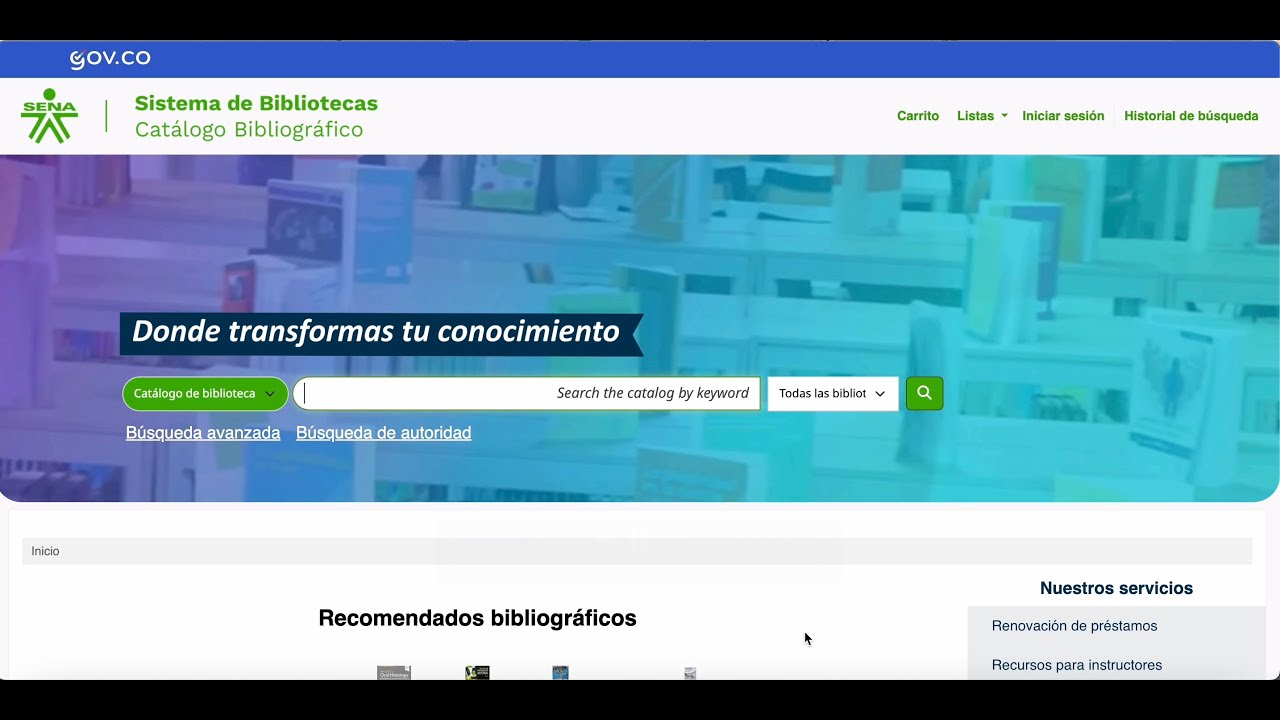The width and height of the screenshot is (1280, 720).
Task: Focus the catalog keyword search field
Action: [527, 393]
